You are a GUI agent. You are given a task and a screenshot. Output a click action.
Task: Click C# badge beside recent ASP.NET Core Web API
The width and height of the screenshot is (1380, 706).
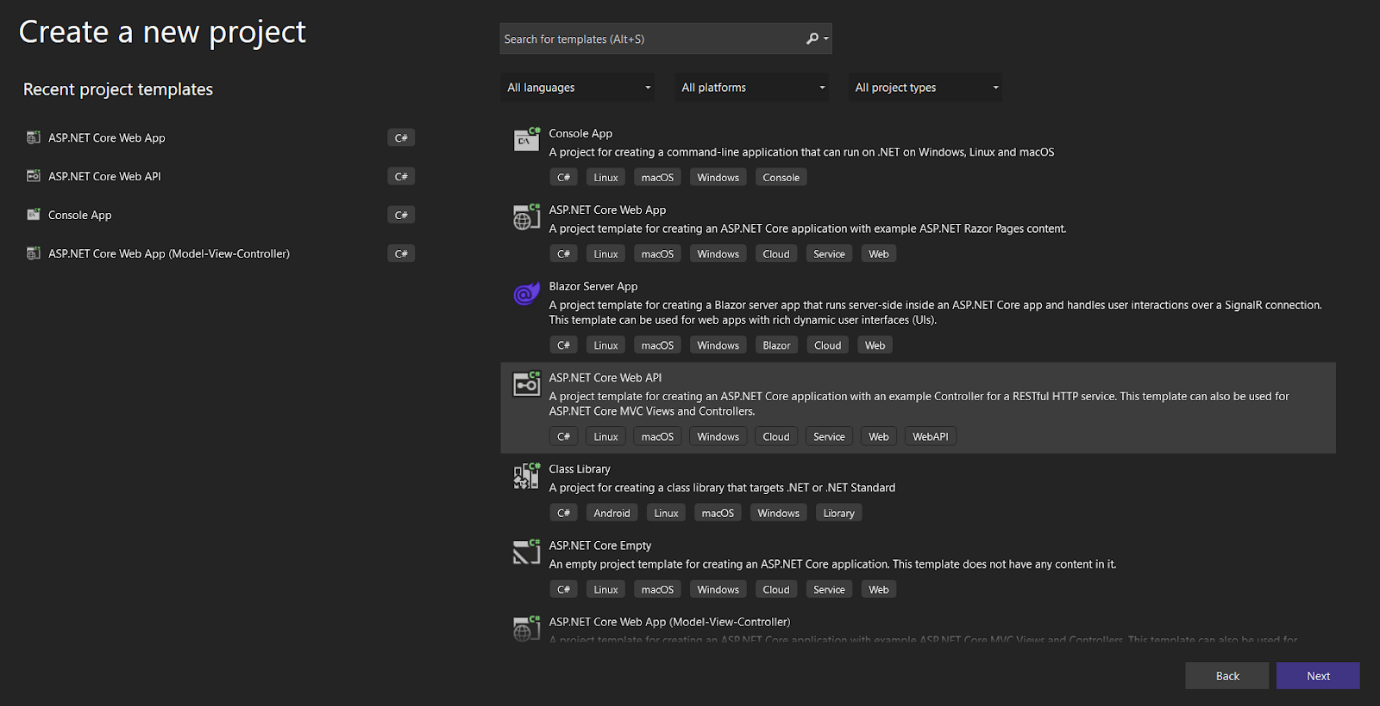pyautogui.click(x=401, y=176)
